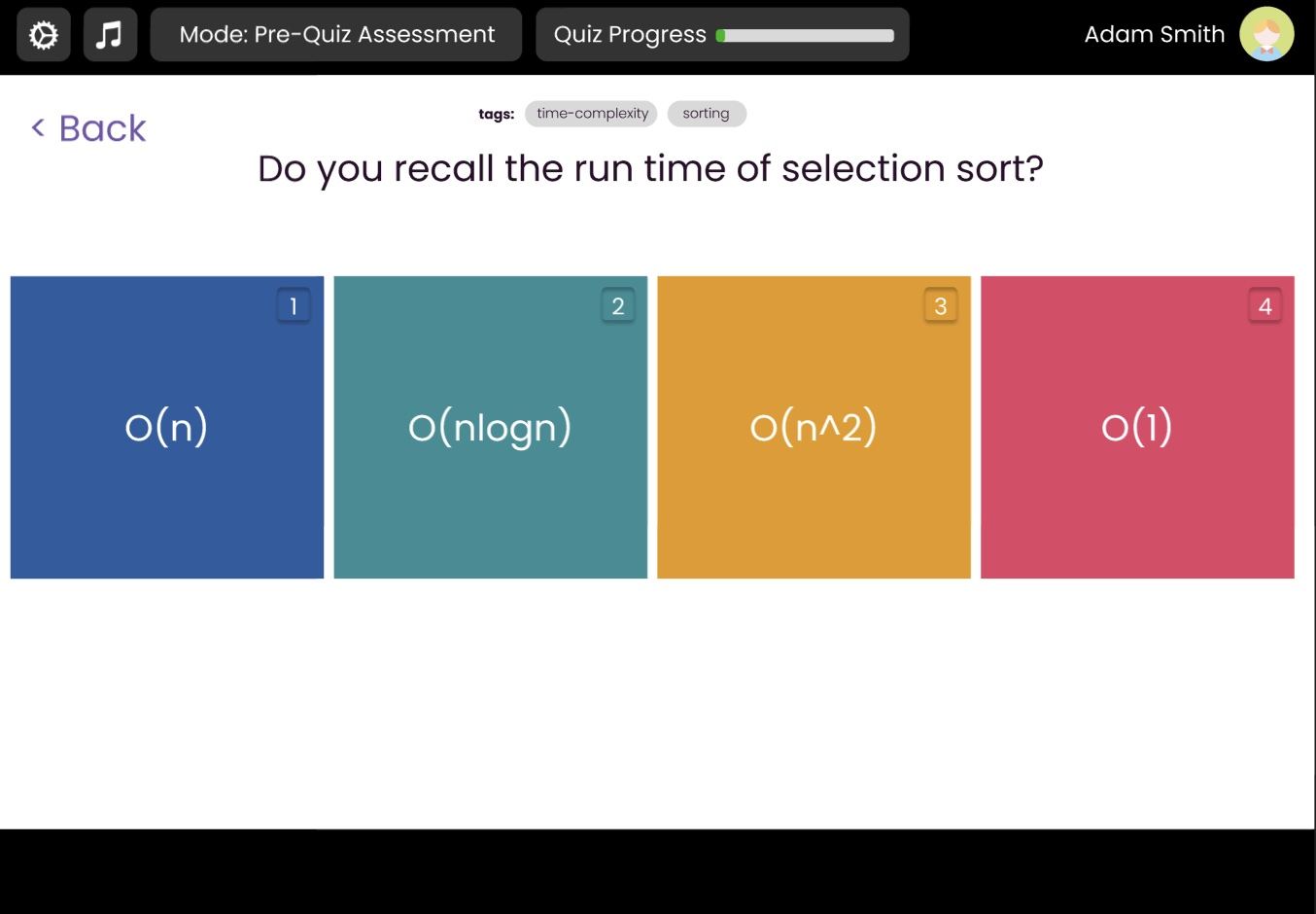Click the selection sort question text
This screenshot has height=914, width=1316.
tap(650, 168)
